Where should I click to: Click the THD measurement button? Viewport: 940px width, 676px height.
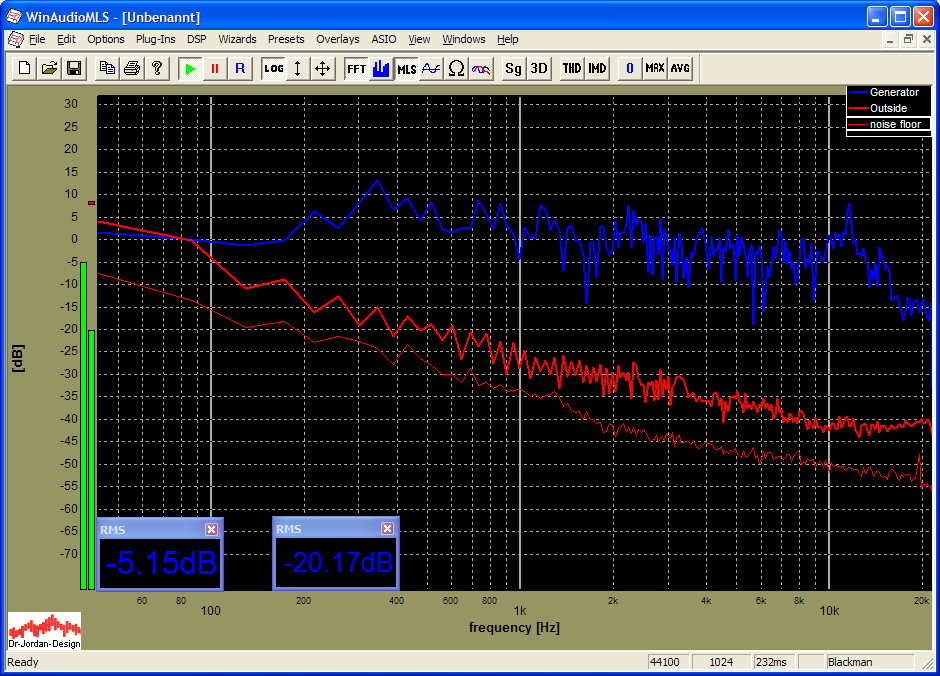(571, 68)
